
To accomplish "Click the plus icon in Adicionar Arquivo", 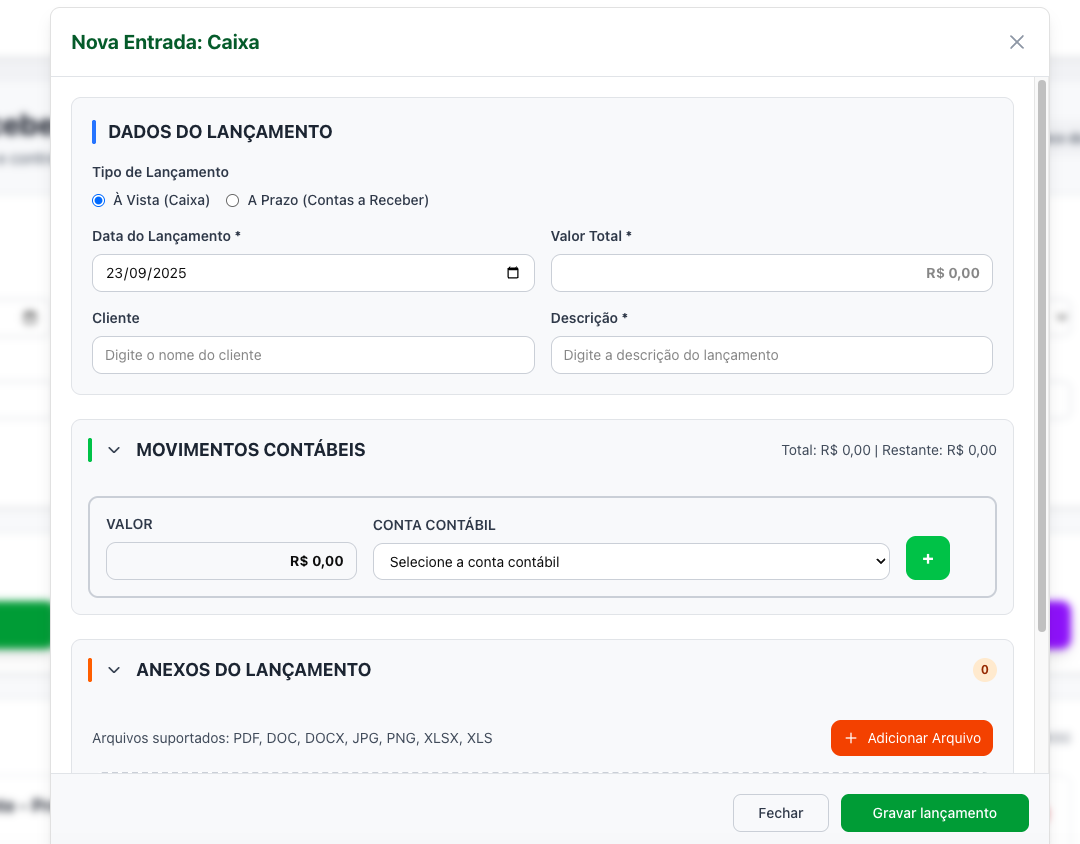I will tap(851, 738).
